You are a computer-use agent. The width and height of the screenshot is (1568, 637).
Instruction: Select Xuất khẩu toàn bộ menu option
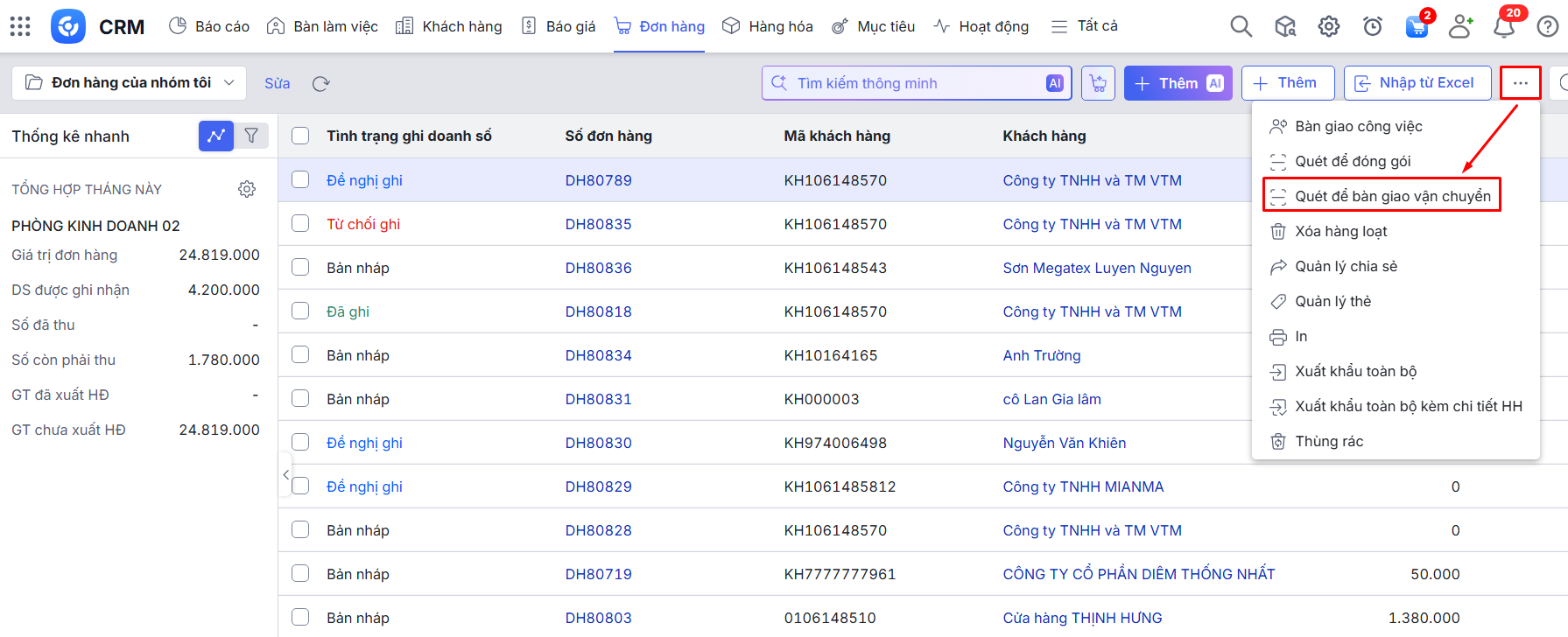1355,371
